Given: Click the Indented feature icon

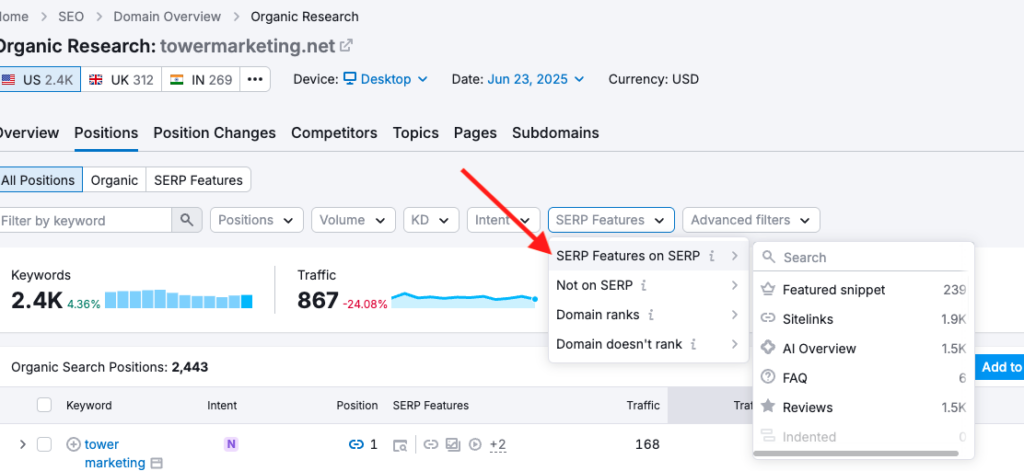Looking at the screenshot, I should pos(768,436).
